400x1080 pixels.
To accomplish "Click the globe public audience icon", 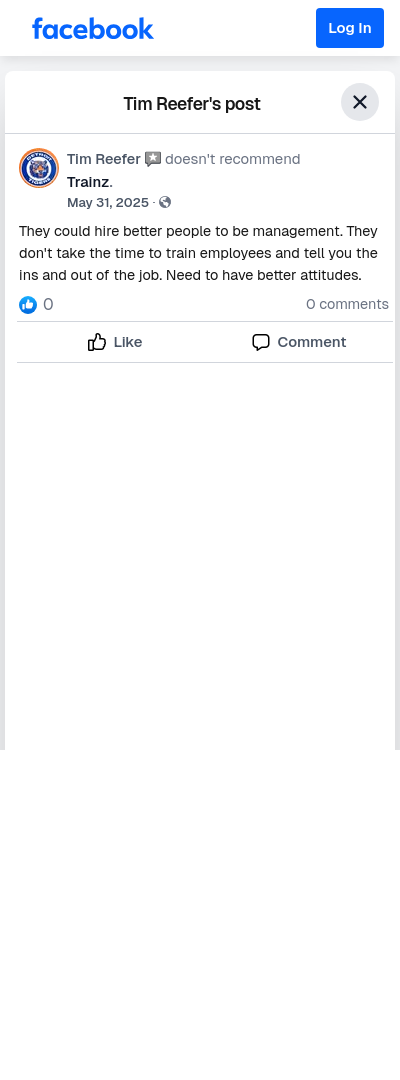I will 165,202.
